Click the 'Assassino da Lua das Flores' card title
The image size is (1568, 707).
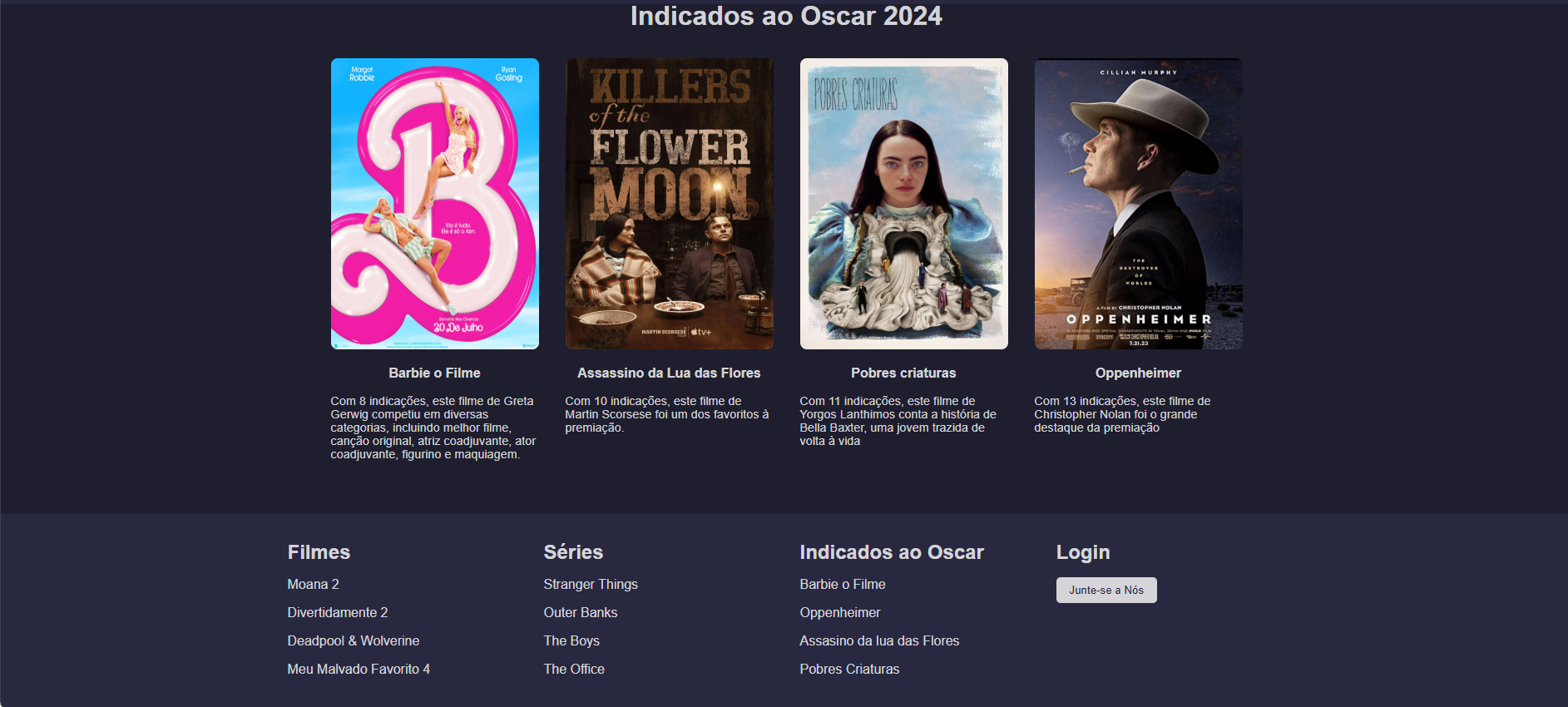pos(669,373)
